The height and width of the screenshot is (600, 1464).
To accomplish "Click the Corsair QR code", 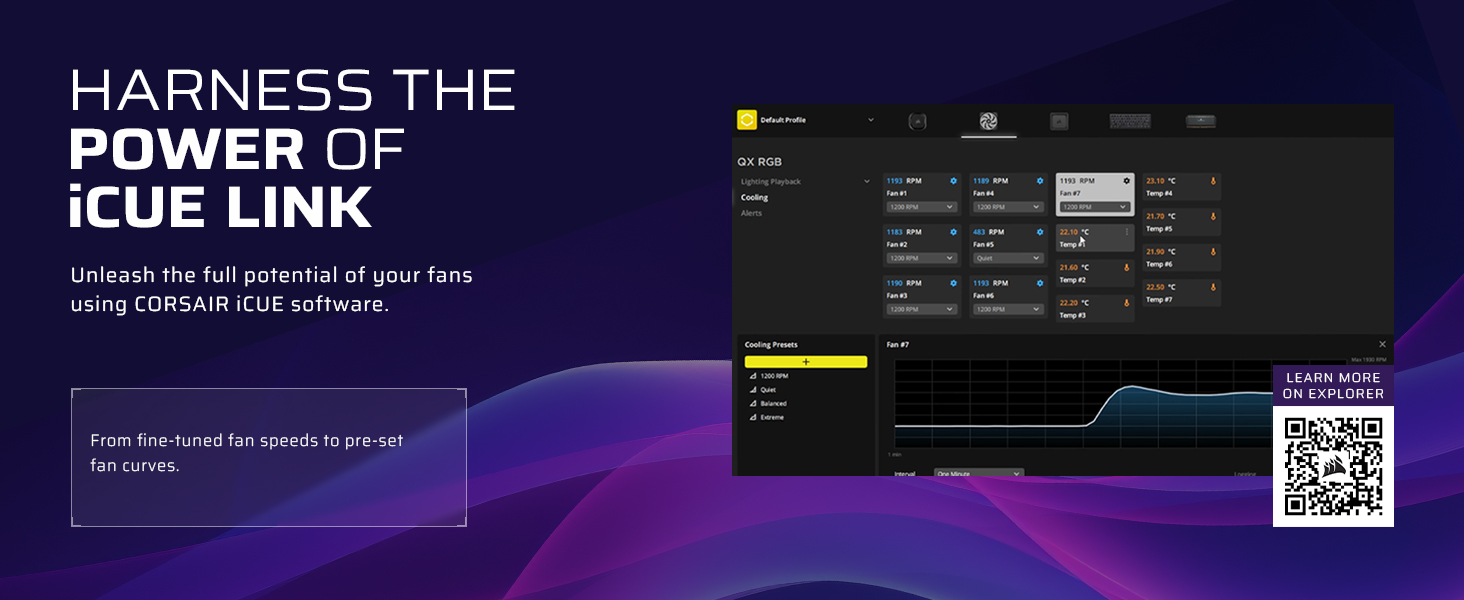I will [1333, 466].
